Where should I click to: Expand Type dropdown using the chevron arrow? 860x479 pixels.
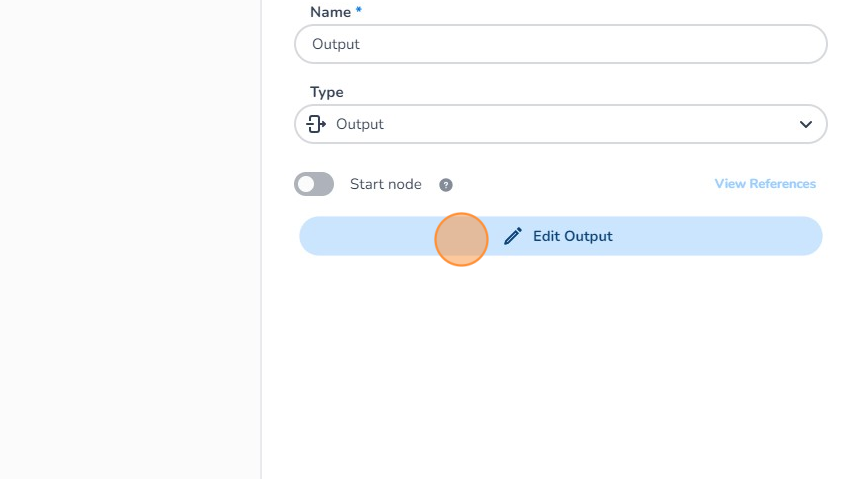point(805,124)
